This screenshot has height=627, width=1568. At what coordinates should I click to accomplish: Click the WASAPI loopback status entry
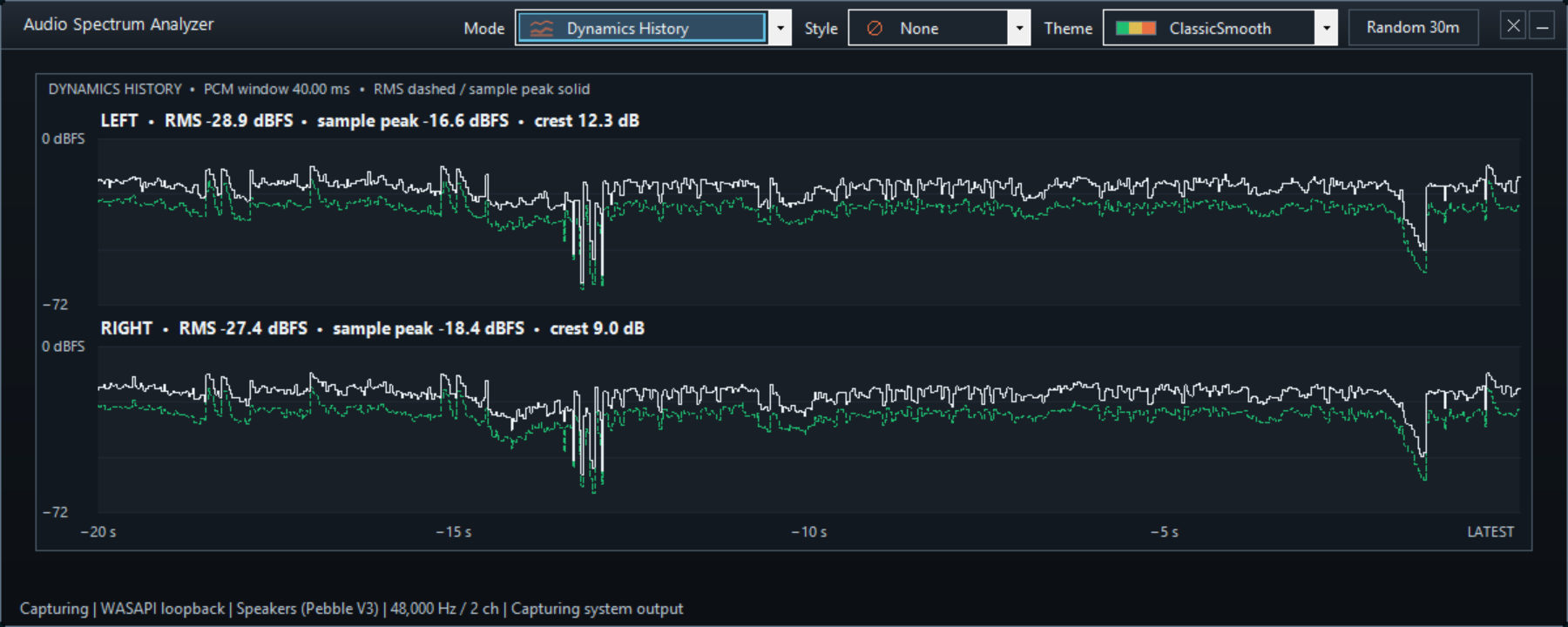[163, 609]
